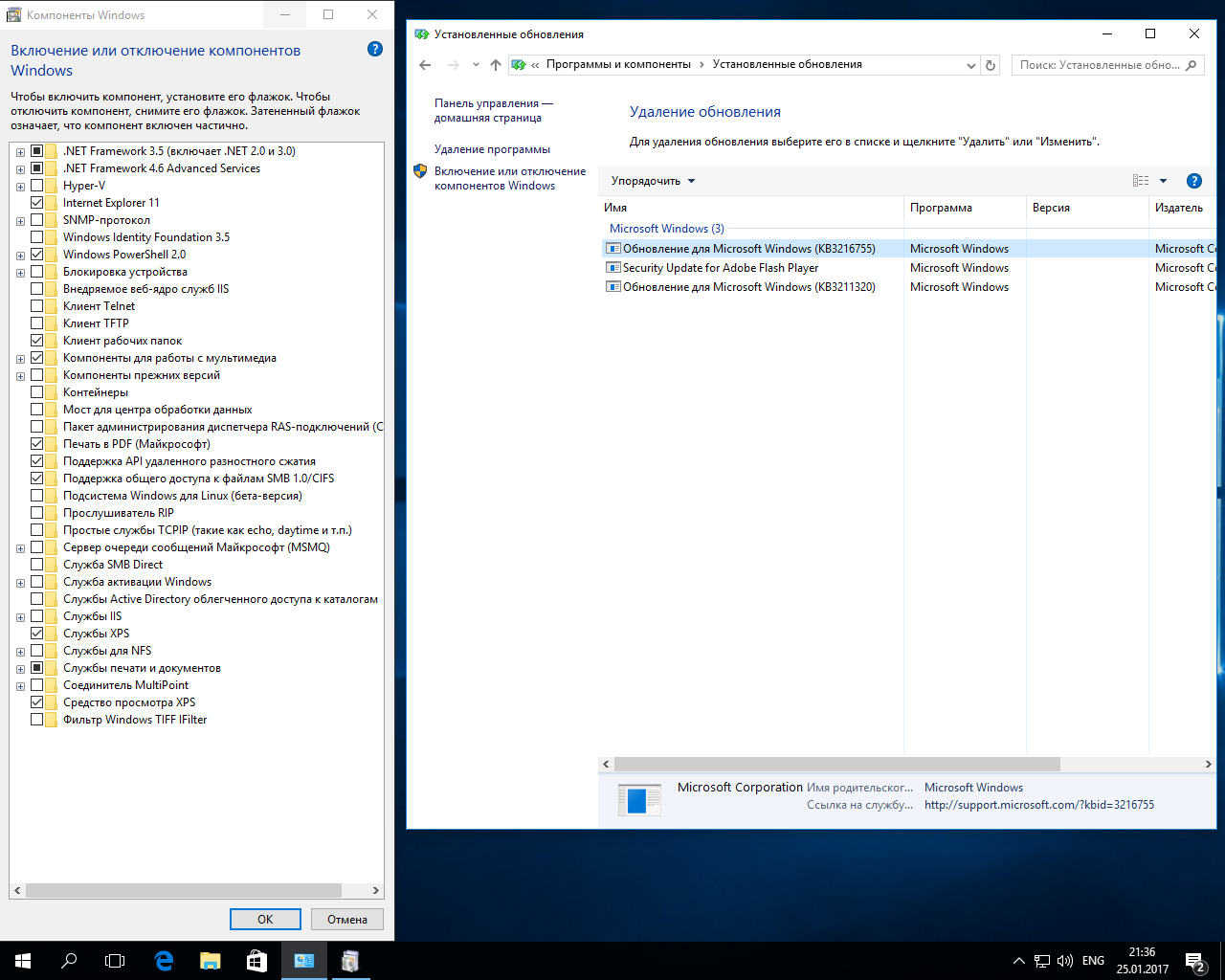This screenshot has height=980, width=1225.
Task: Enable the Клиент Telnet checkbox
Action: [x=37, y=306]
